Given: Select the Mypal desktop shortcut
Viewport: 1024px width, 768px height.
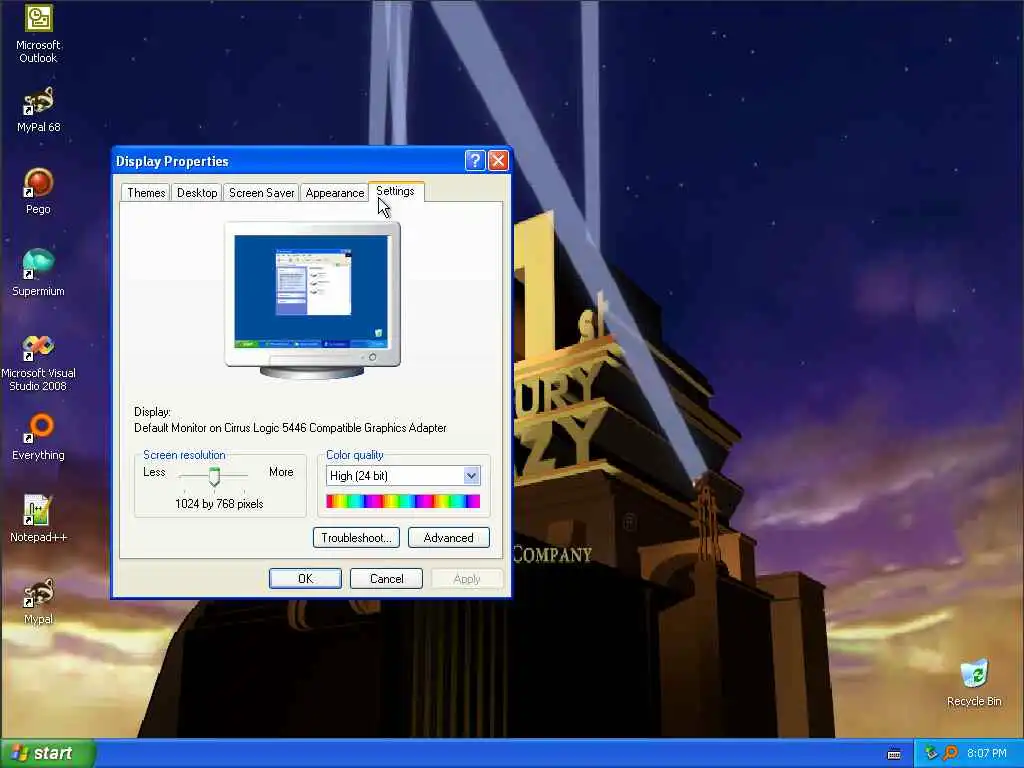Looking at the screenshot, I should tap(38, 601).
